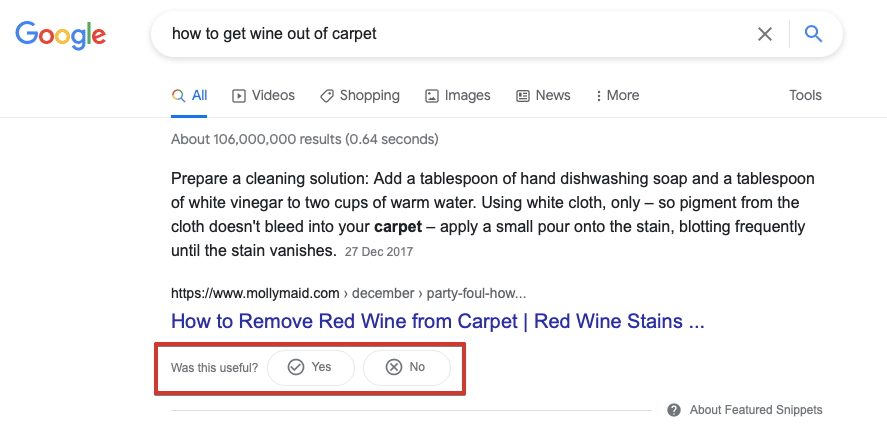The height and width of the screenshot is (433, 887).
Task: Click the Shopping tag icon
Action: pyautogui.click(x=326, y=96)
